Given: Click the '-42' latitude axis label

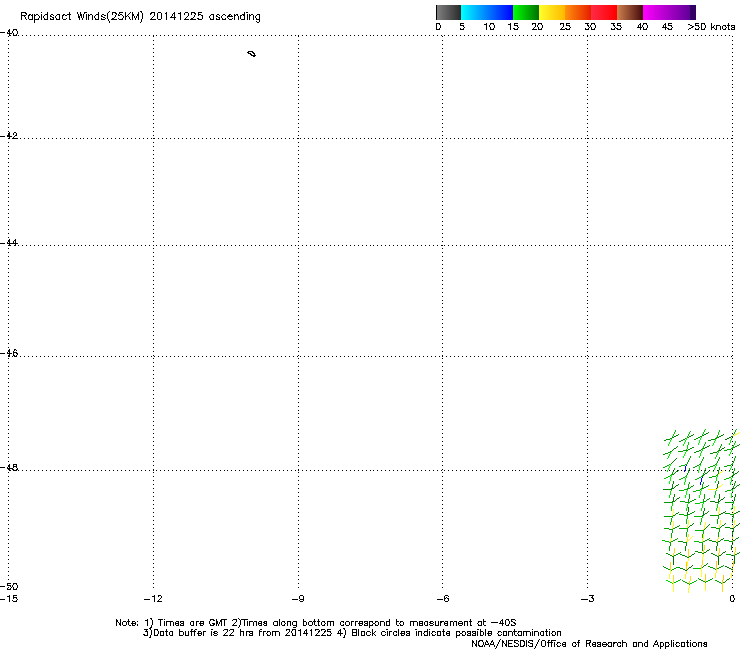Looking at the screenshot, I should [x=9, y=135].
